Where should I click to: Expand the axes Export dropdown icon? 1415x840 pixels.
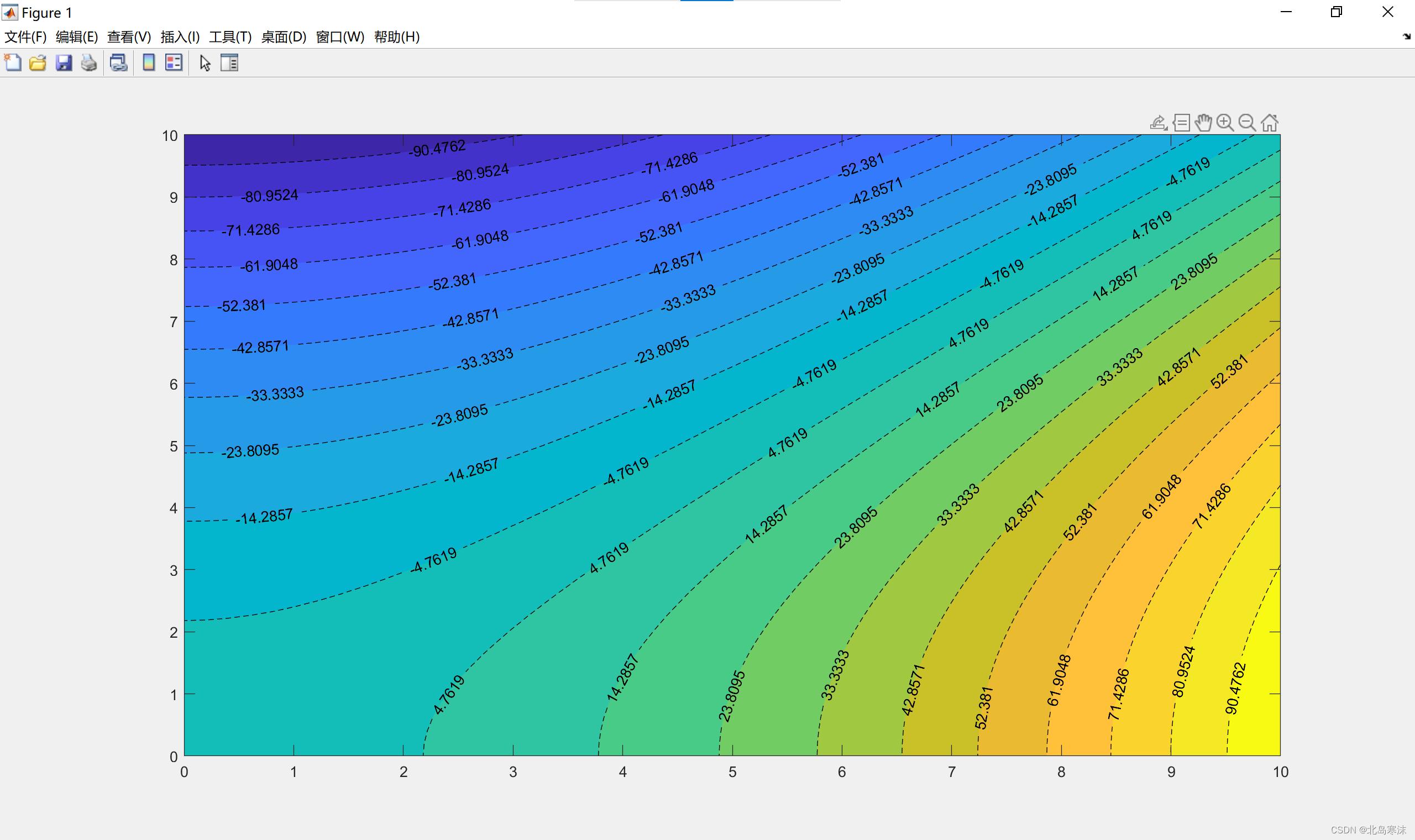pyautogui.click(x=1158, y=122)
